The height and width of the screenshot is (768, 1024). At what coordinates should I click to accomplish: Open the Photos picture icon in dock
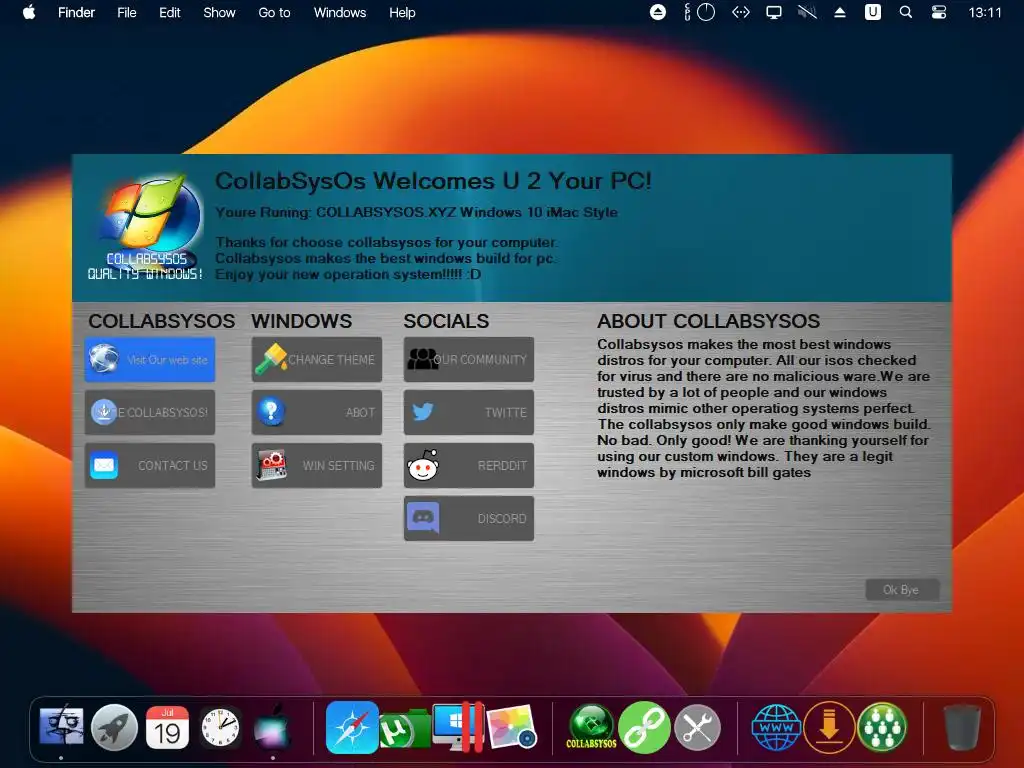coord(512,727)
